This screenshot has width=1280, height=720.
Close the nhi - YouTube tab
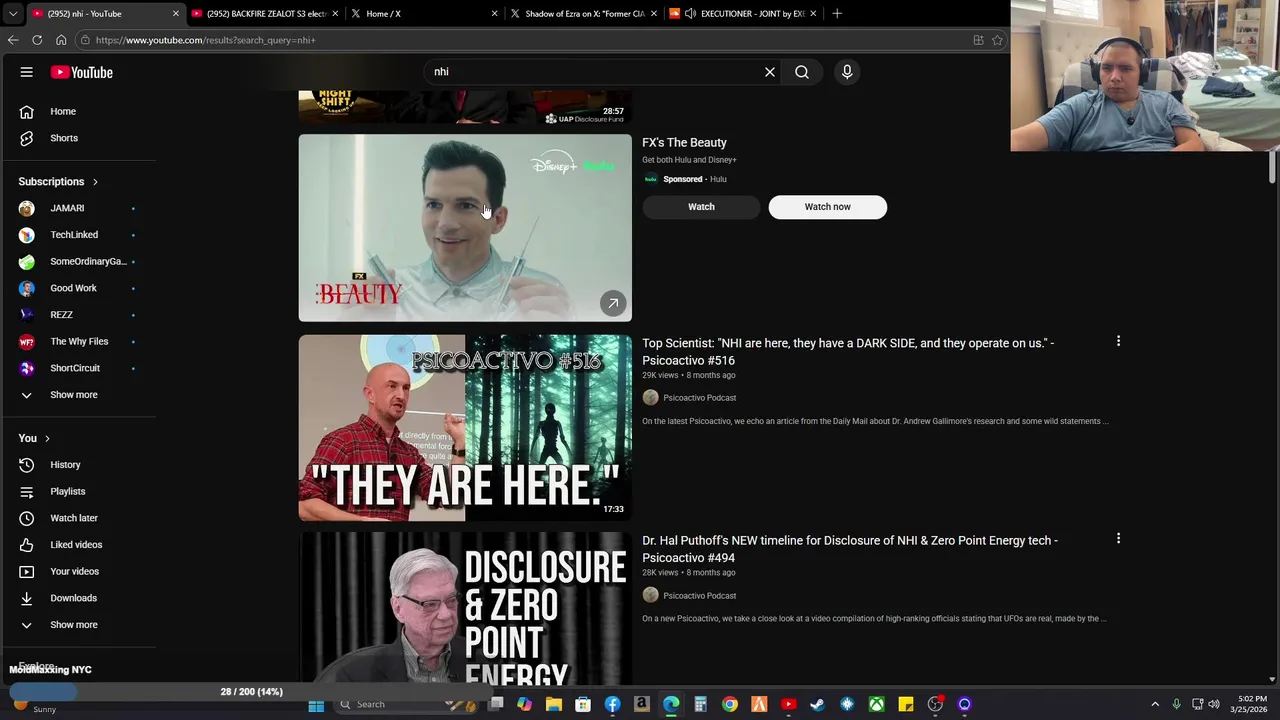coord(176,14)
